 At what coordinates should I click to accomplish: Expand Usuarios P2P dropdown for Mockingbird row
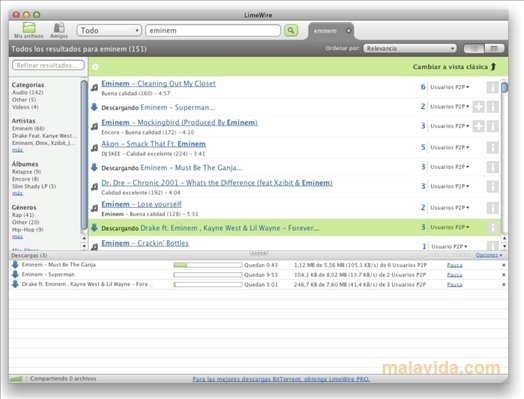click(x=450, y=126)
